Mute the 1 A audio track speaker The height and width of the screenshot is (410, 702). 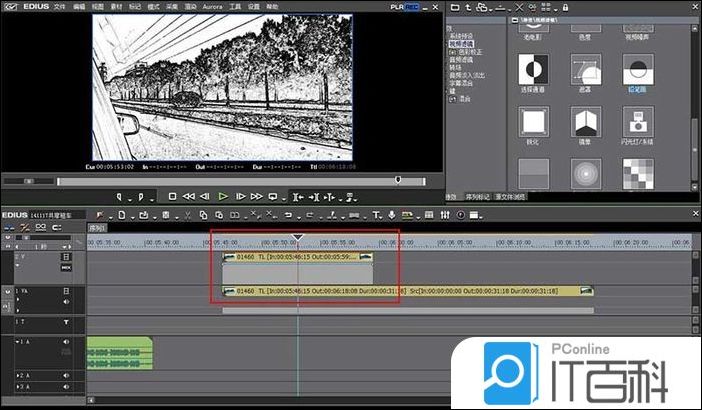[66, 342]
